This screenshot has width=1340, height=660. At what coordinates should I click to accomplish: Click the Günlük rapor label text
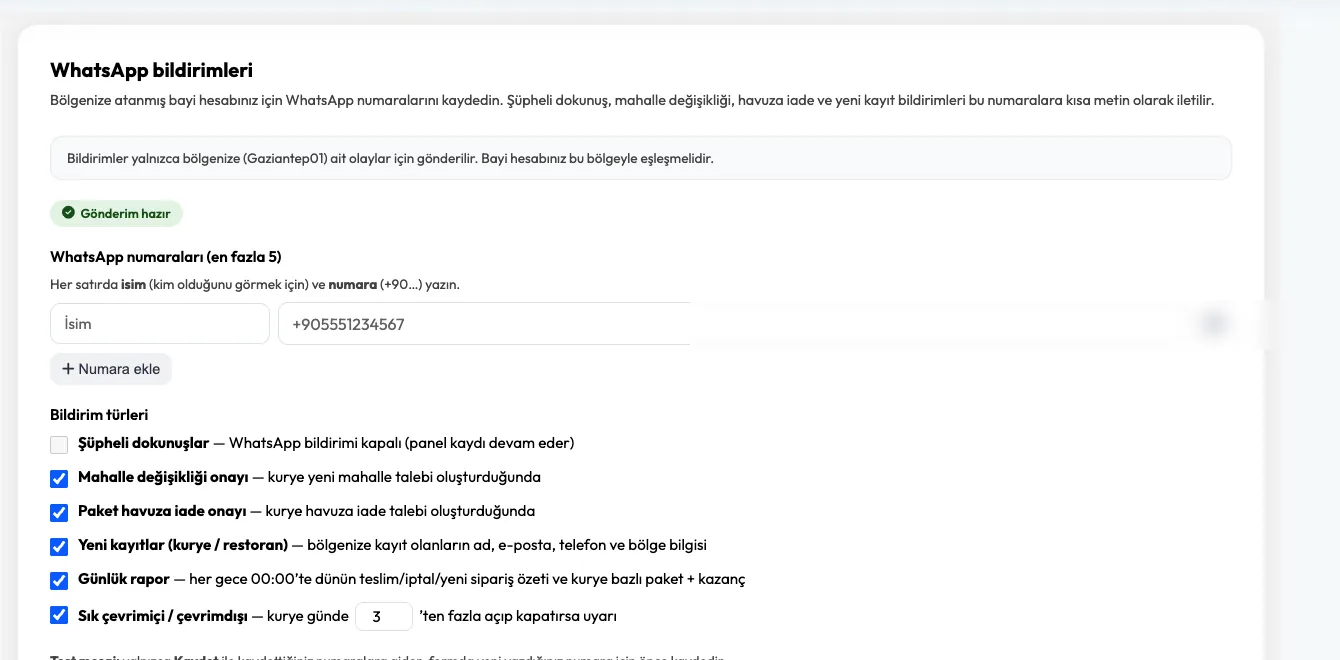coord(124,579)
